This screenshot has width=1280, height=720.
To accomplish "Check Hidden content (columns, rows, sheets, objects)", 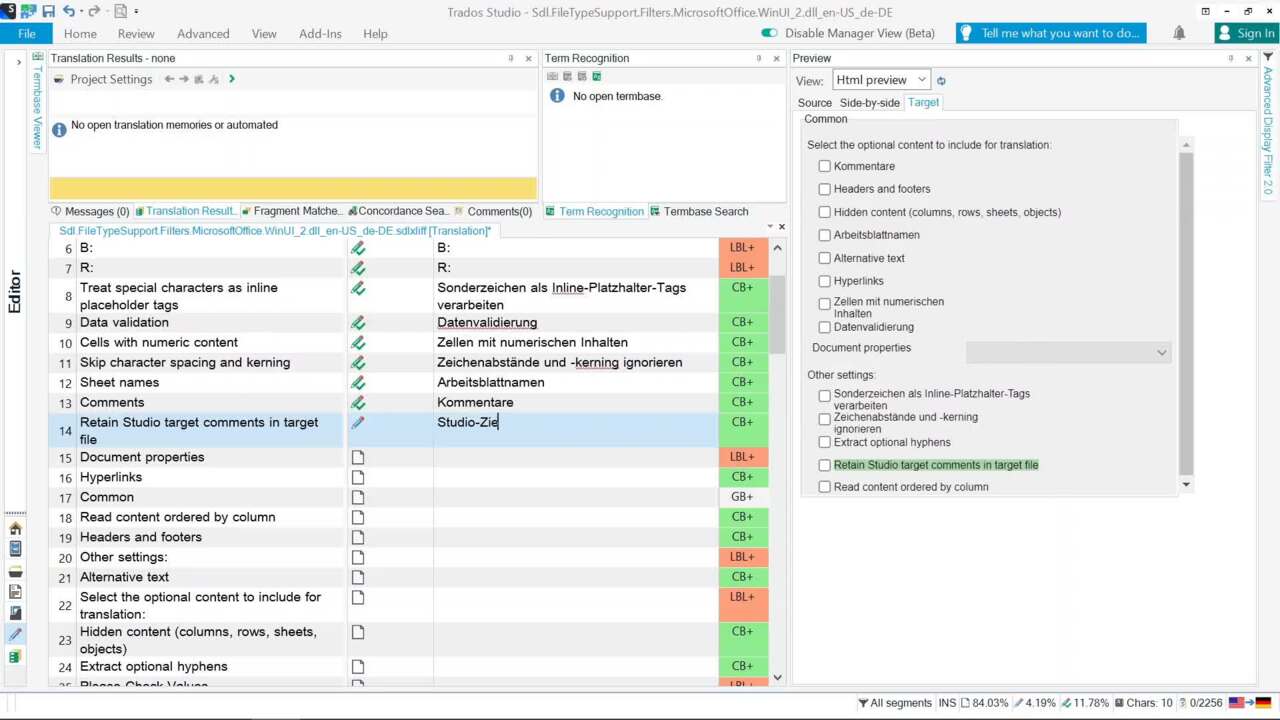I will (824, 212).
